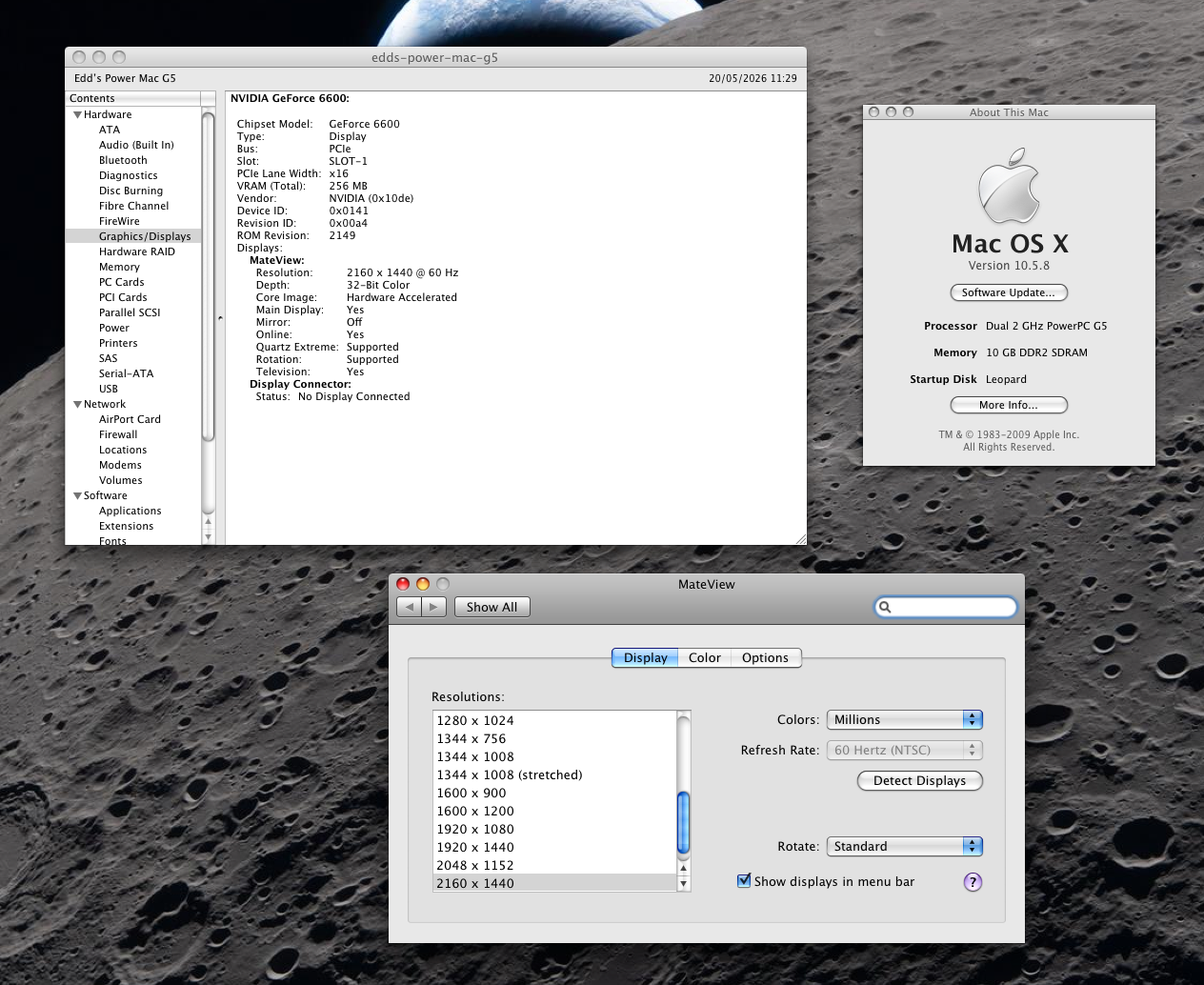Collapse the Hardware section triangle
This screenshot has height=985, width=1204.
[x=77, y=115]
